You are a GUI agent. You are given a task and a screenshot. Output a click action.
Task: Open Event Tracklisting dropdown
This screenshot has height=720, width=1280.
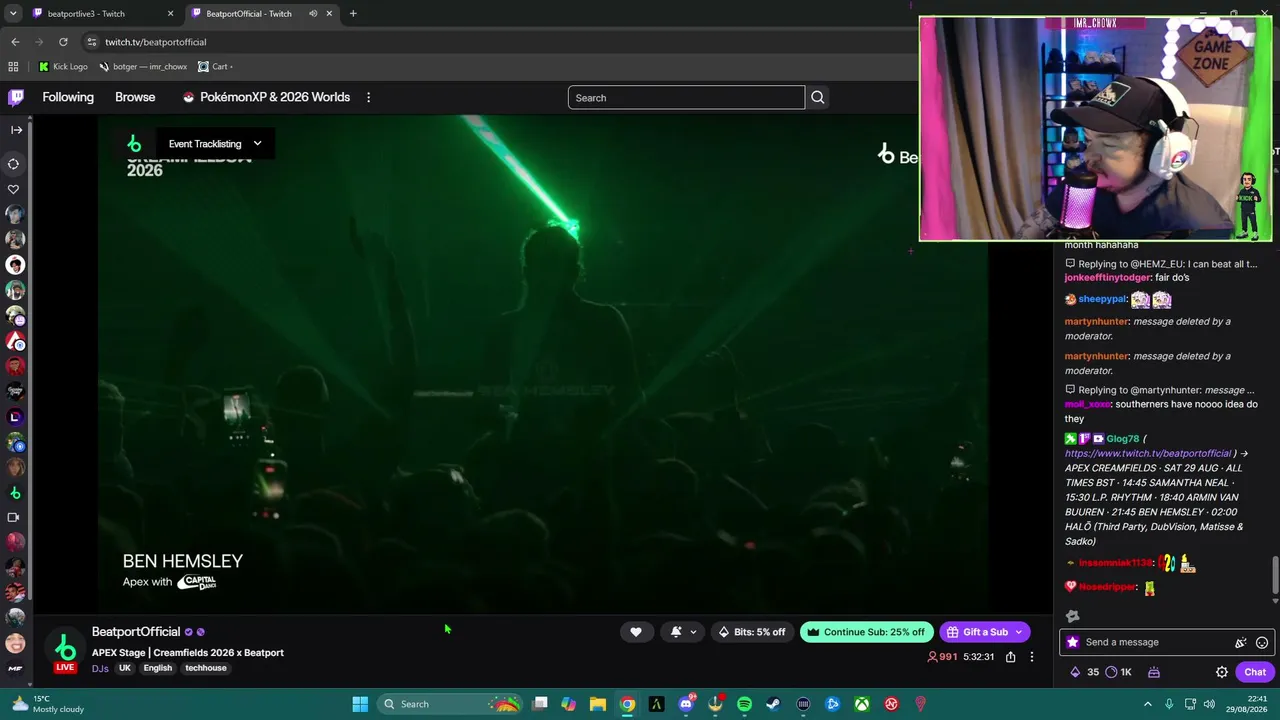(215, 144)
